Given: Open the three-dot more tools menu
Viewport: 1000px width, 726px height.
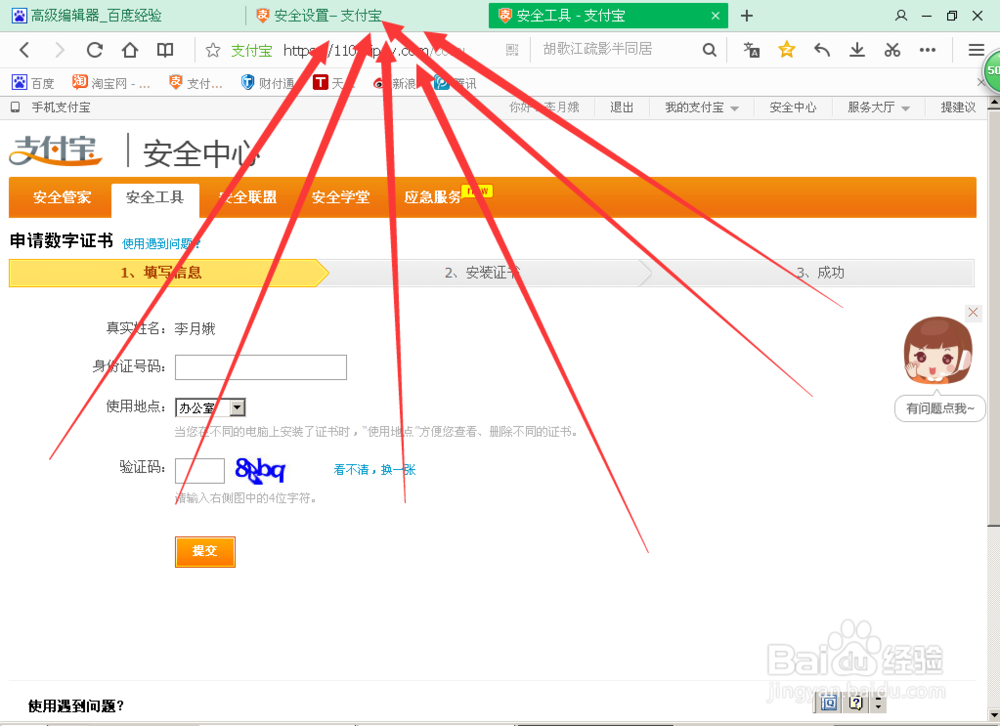Looking at the screenshot, I should point(927,50).
